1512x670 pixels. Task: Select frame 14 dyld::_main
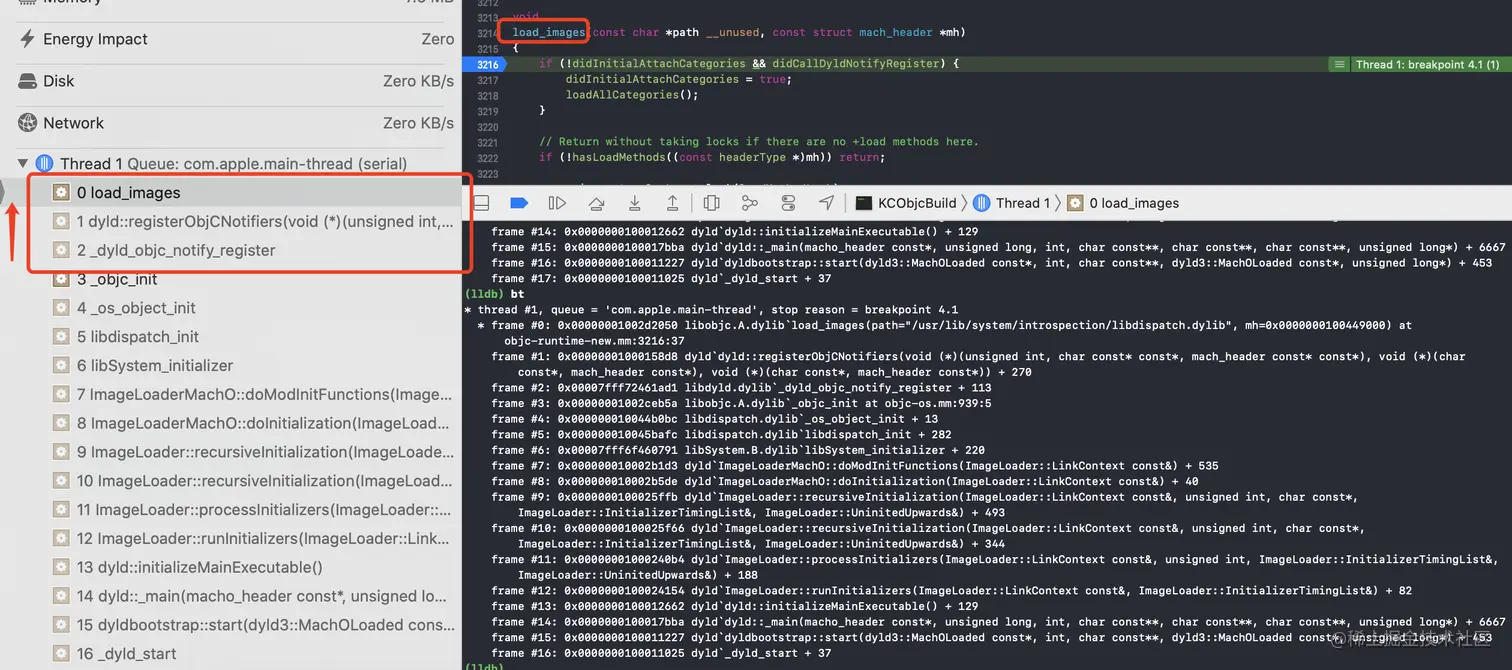[230, 596]
